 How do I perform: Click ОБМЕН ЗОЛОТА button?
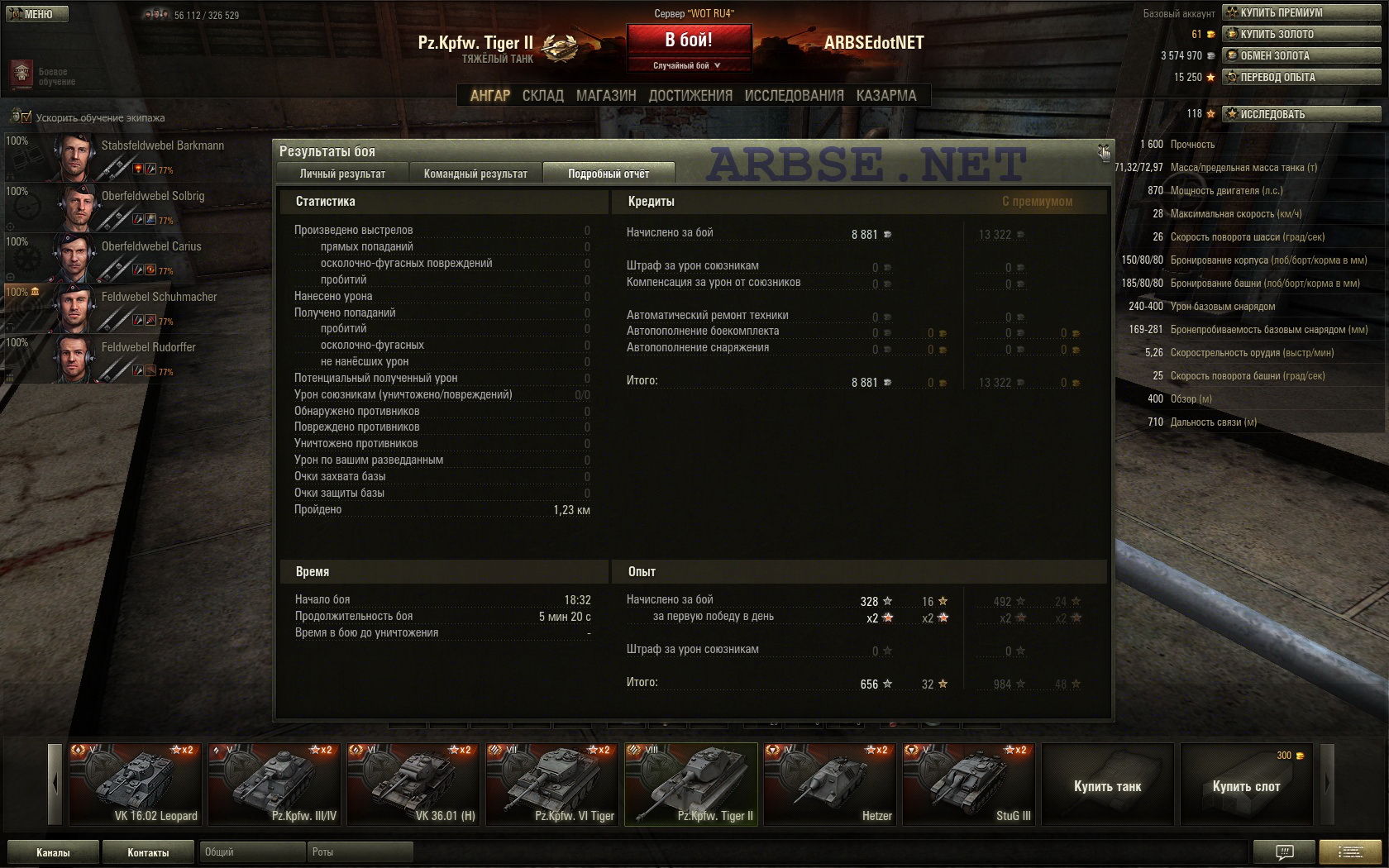click(1302, 55)
